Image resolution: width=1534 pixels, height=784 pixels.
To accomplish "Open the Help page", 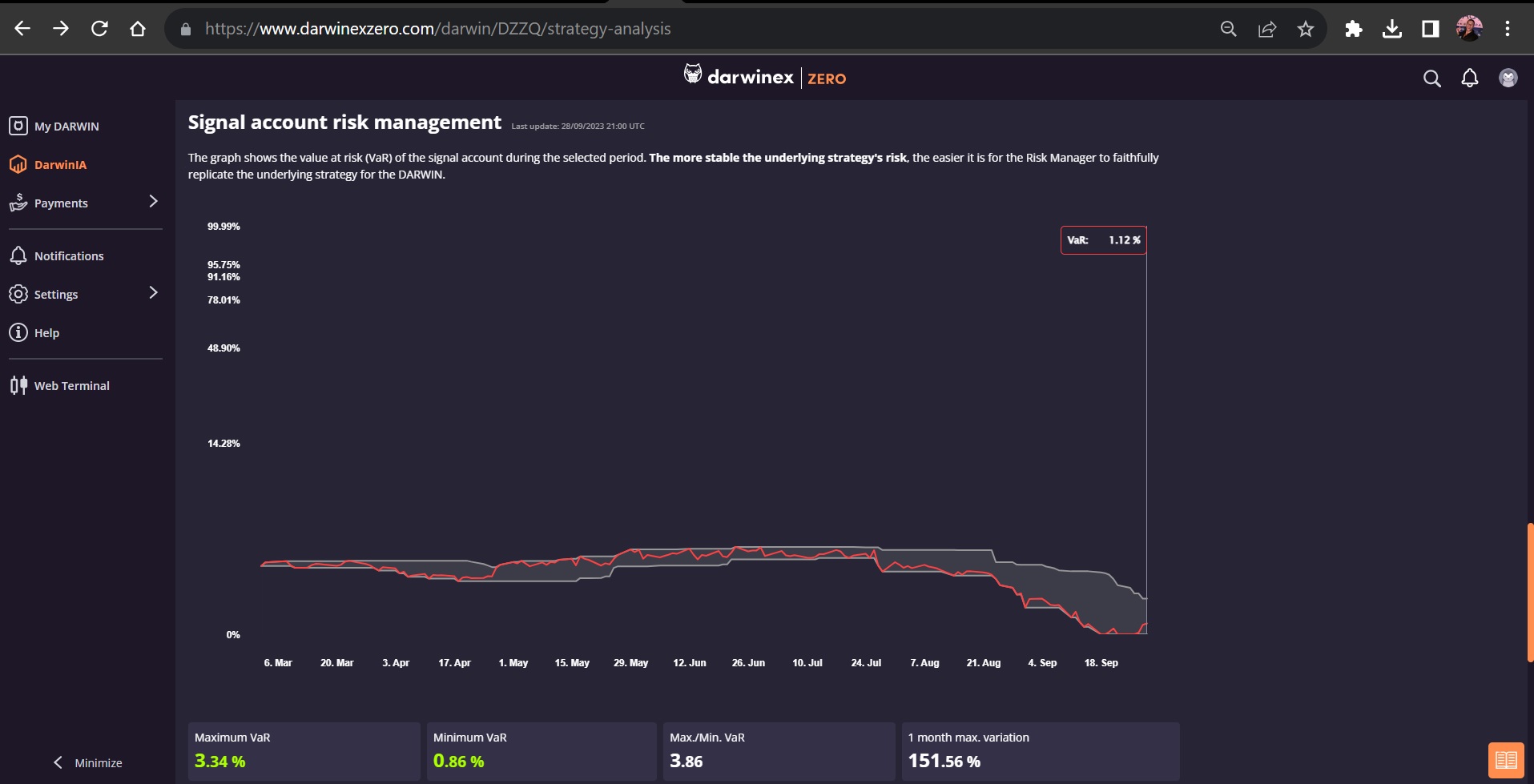I will tap(46, 333).
